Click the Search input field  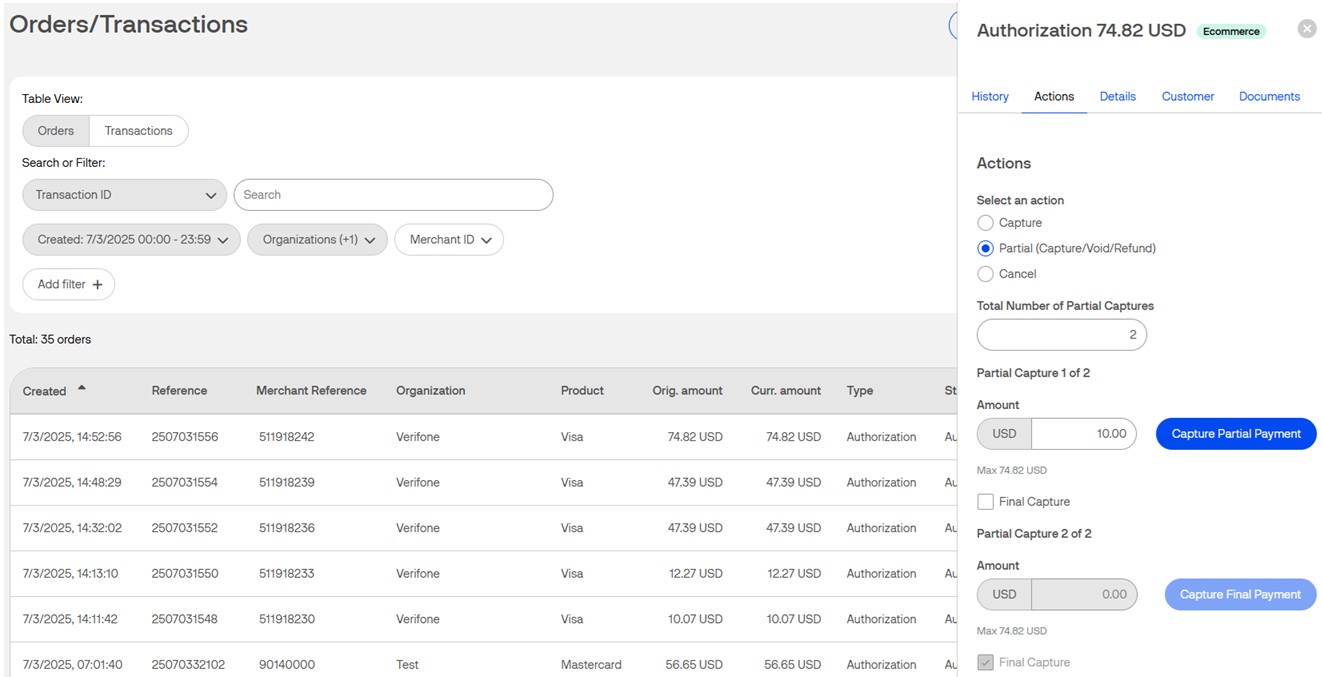pos(393,195)
